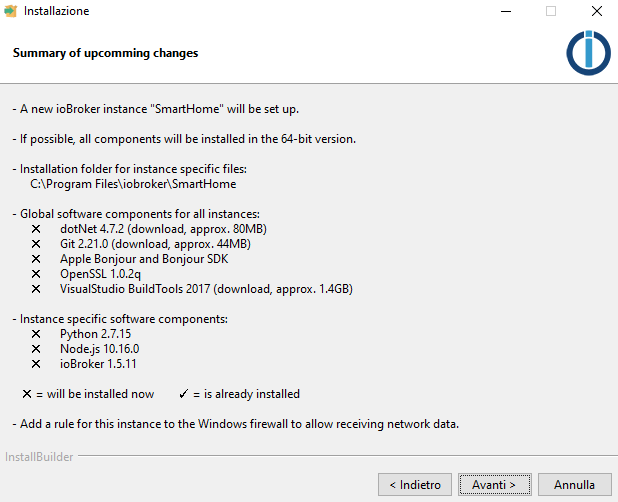Image resolution: width=618 pixels, height=502 pixels.
Task: Go back with the Indietro button
Action: (415, 484)
